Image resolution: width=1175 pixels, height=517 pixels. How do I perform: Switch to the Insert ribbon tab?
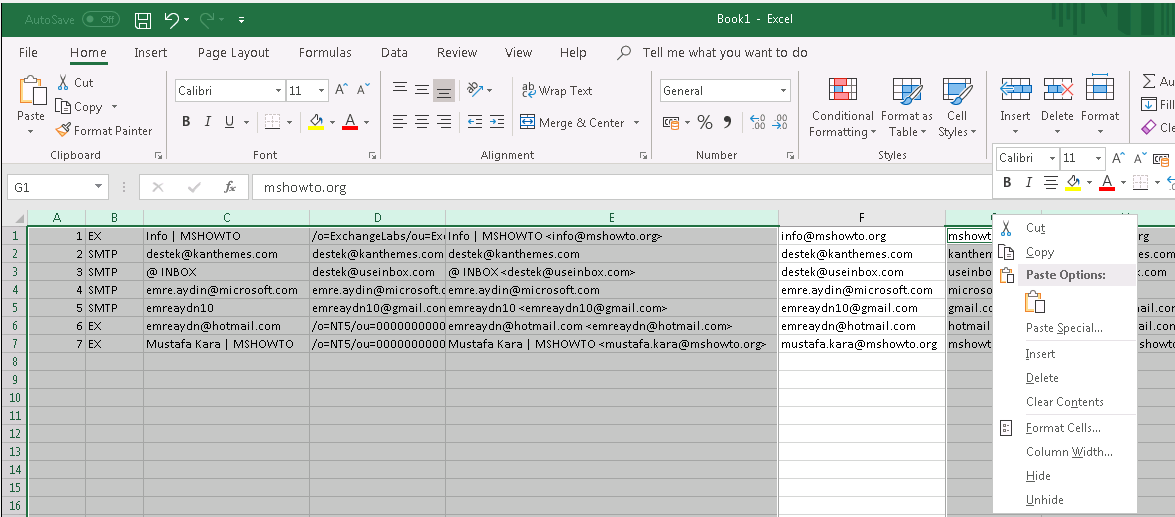tap(151, 52)
